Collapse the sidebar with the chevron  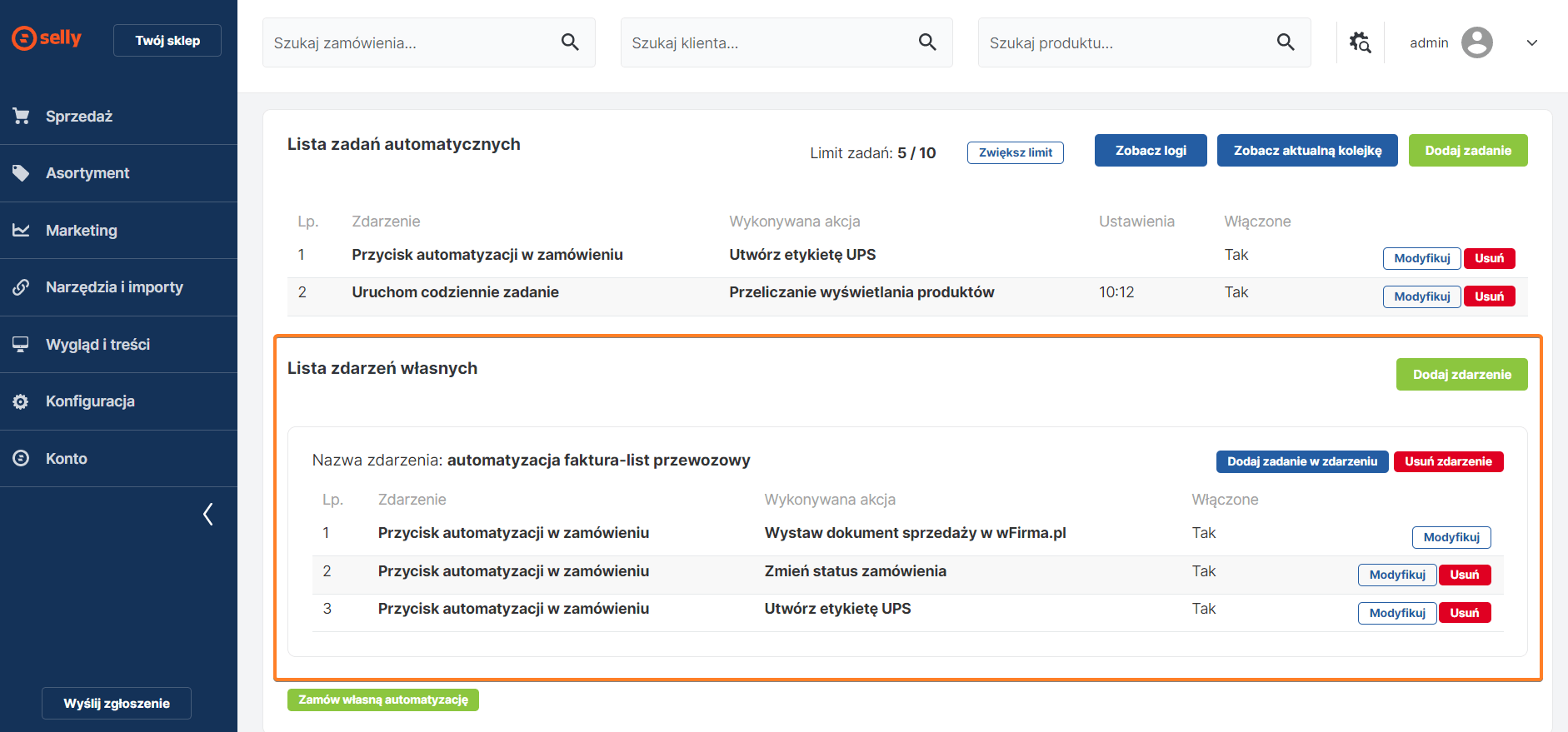pos(208,515)
